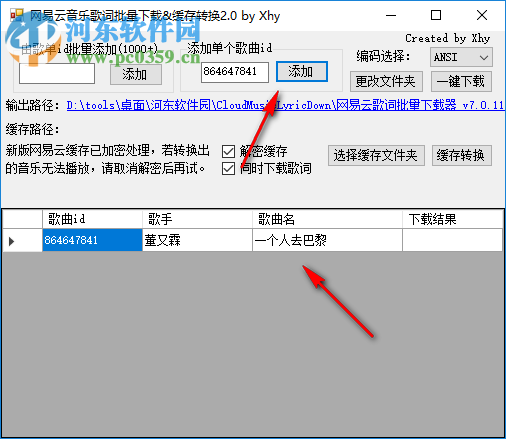Open the output path link D:\tools

pos(285,105)
